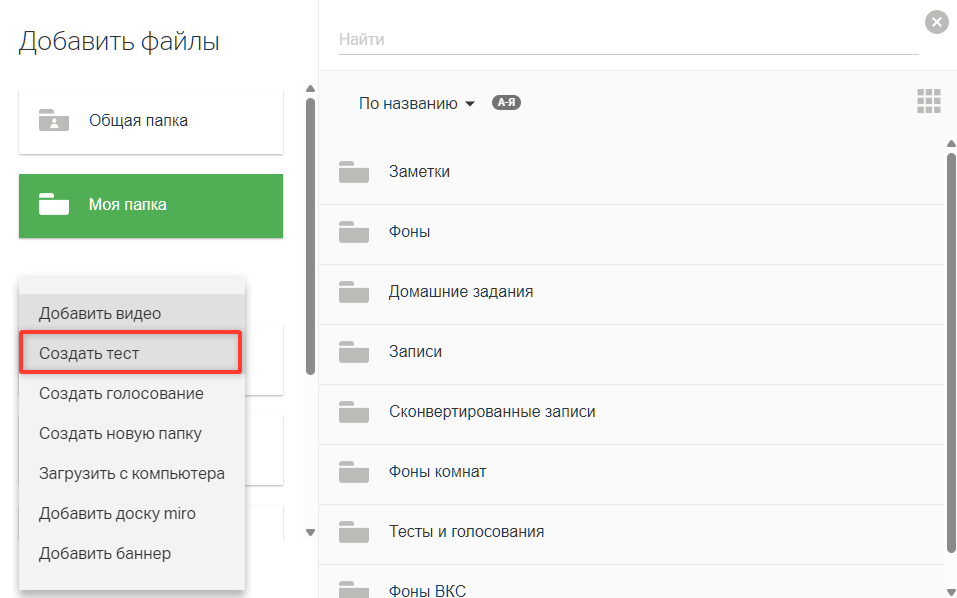Viewport: 957px width, 598px height.
Task: Click the Найти search field
Action: coord(629,40)
